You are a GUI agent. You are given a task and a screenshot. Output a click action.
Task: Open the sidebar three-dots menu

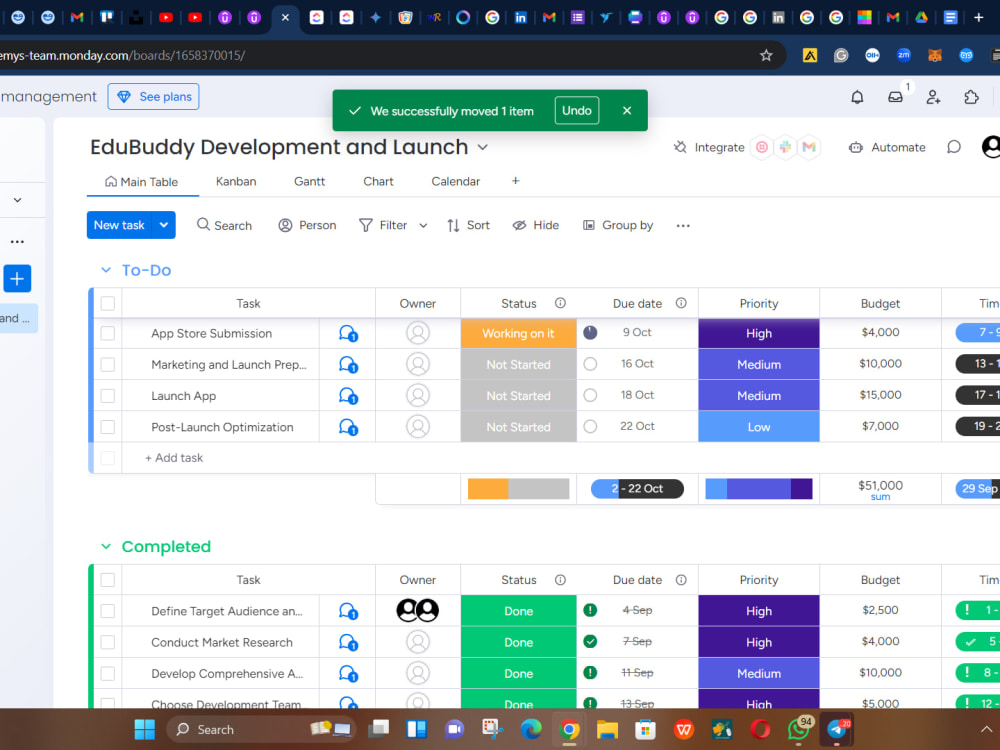point(17,242)
